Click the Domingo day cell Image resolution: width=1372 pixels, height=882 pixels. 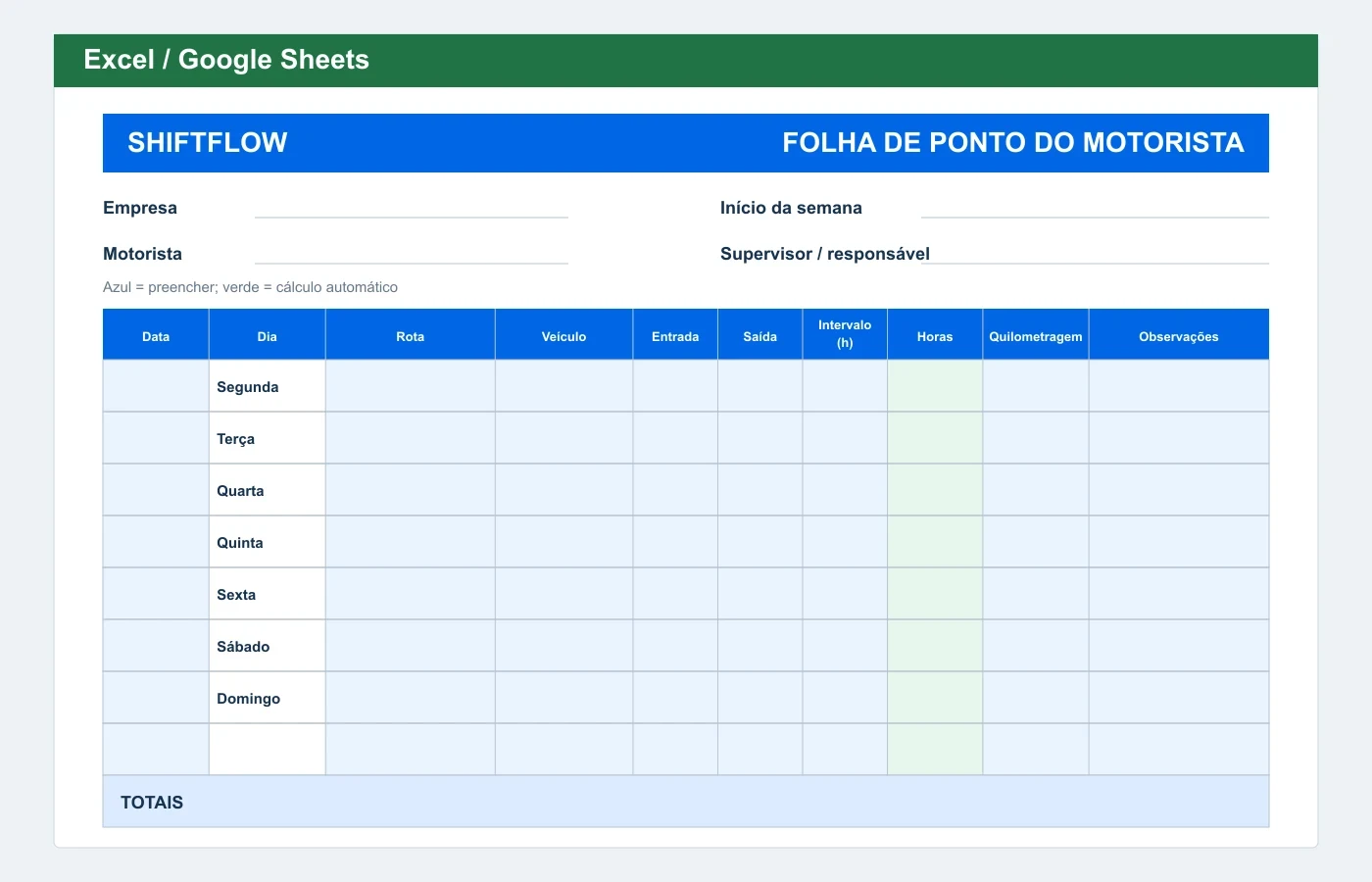click(x=267, y=698)
